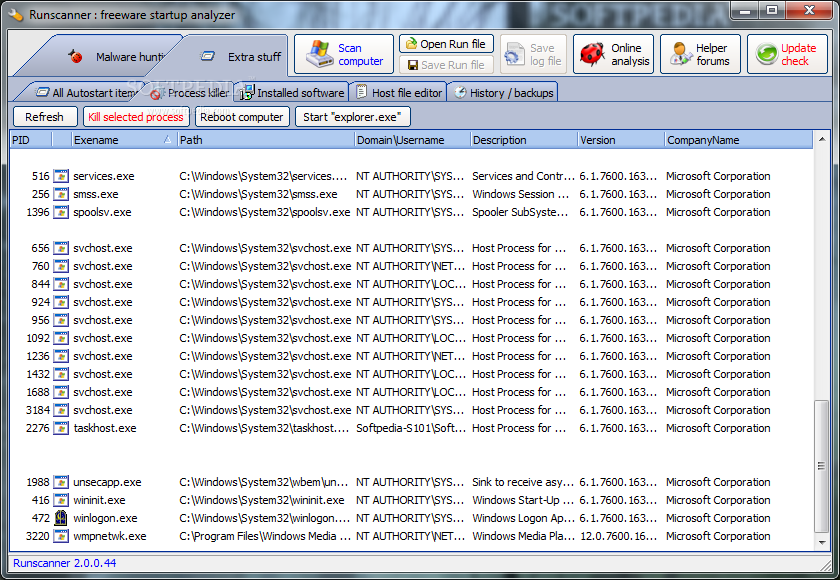Screen dimensions: 840x580
Task: Click the vertical scrollbar thumb
Action: pos(821,466)
